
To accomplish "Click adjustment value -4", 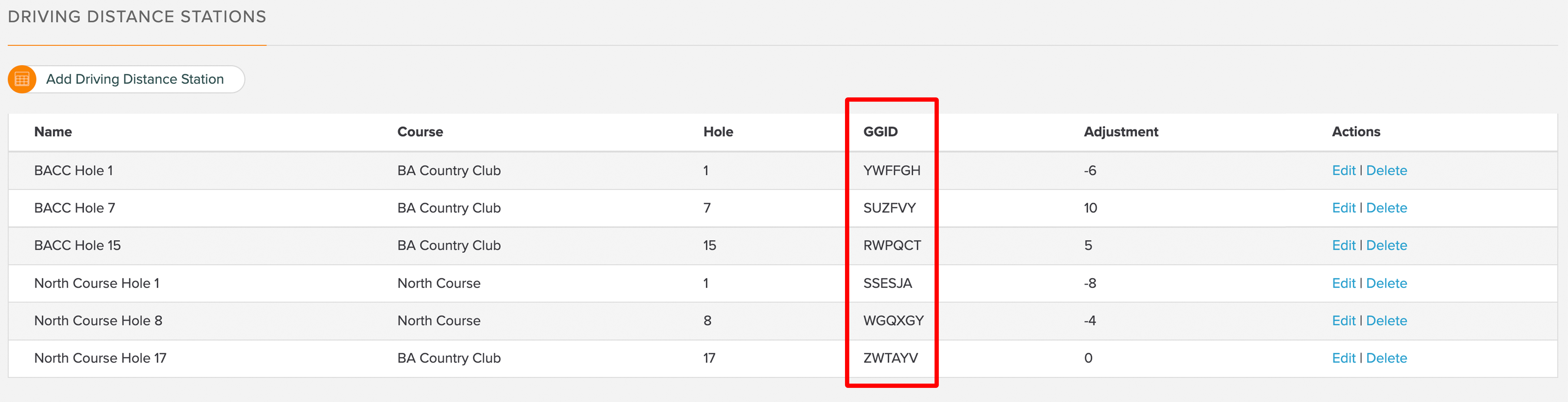I will [x=1090, y=320].
